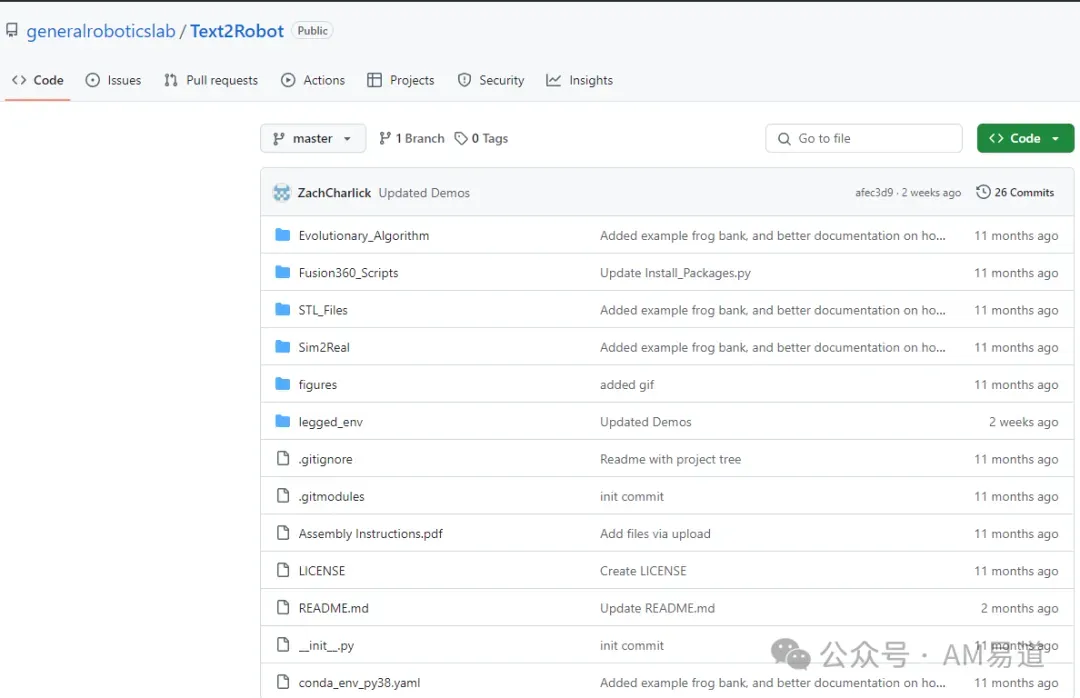
Task: Open the 26 Commits history link
Action: (1015, 192)
